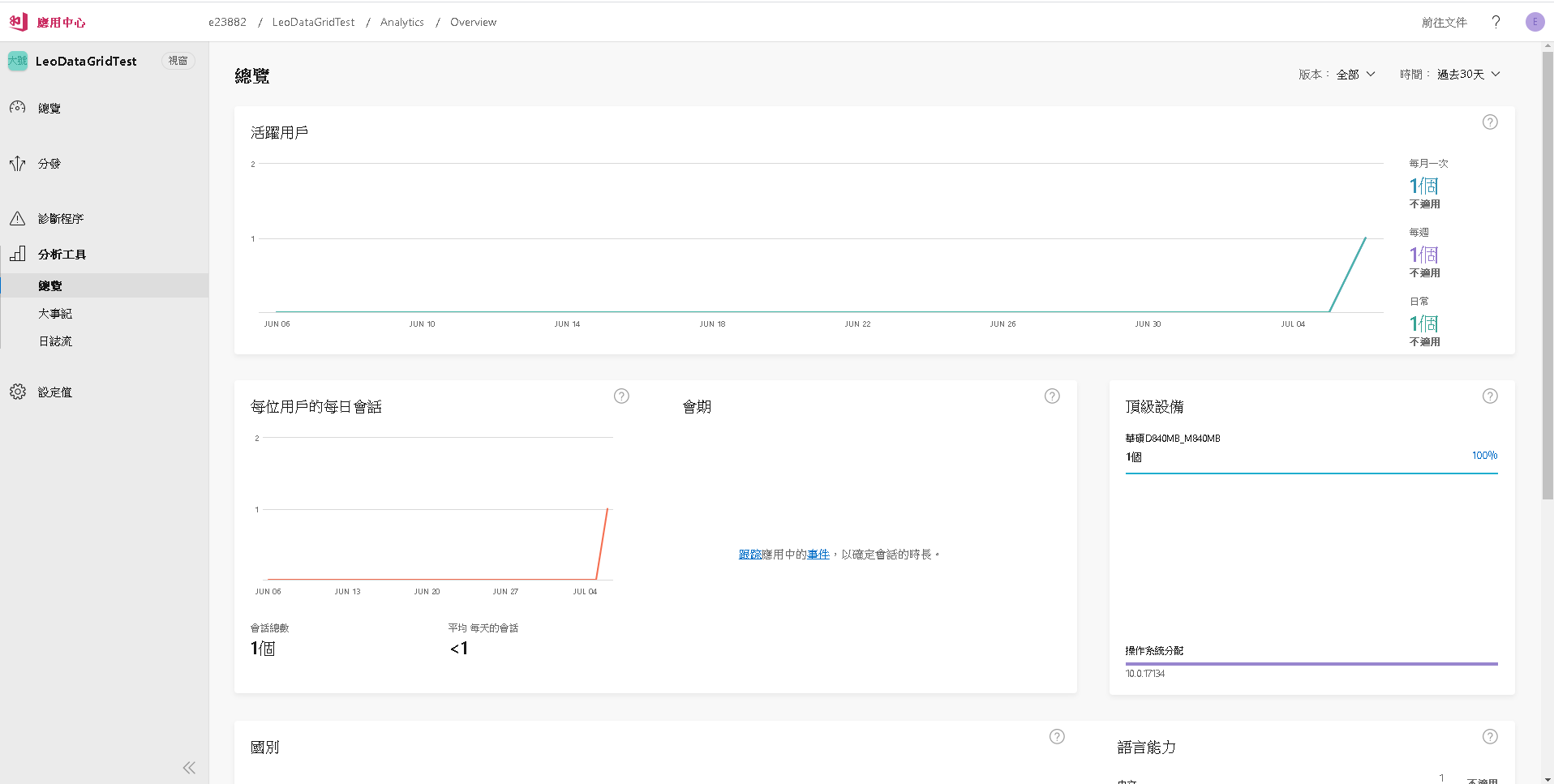The width and height of the screenshot is (1554, 784).
Task: Open the 診斷程序 sidebar item
Action: click(61, 218)
